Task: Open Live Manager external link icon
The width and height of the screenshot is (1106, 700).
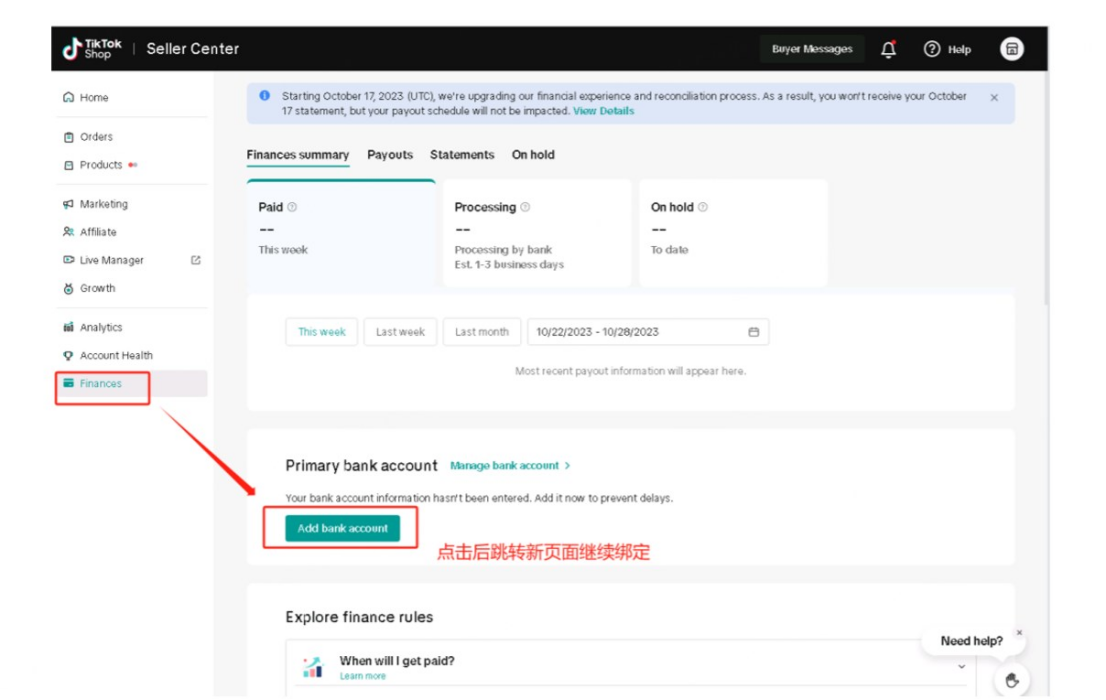Action: (x=196, y=260)
